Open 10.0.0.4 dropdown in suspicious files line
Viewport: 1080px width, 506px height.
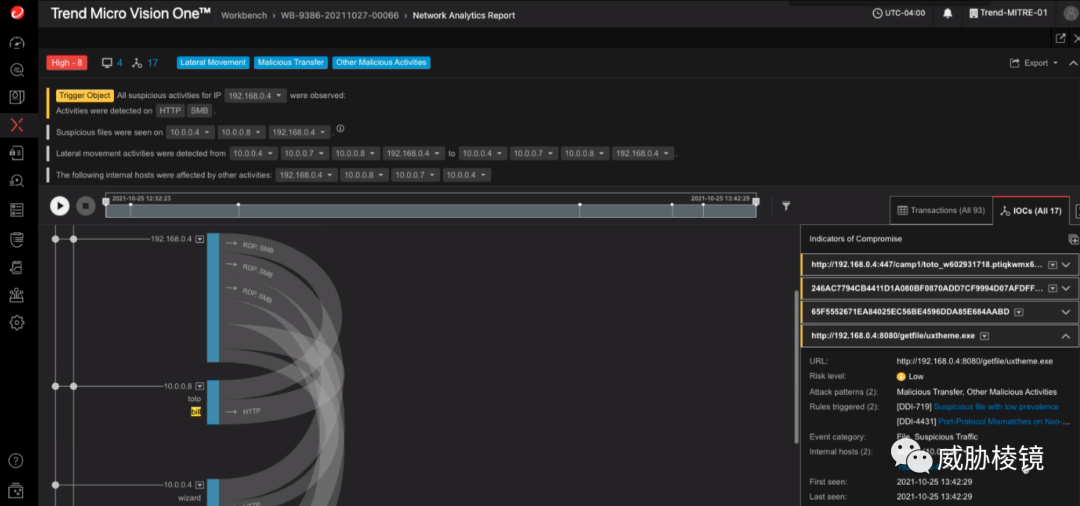[x=190, y=131]
